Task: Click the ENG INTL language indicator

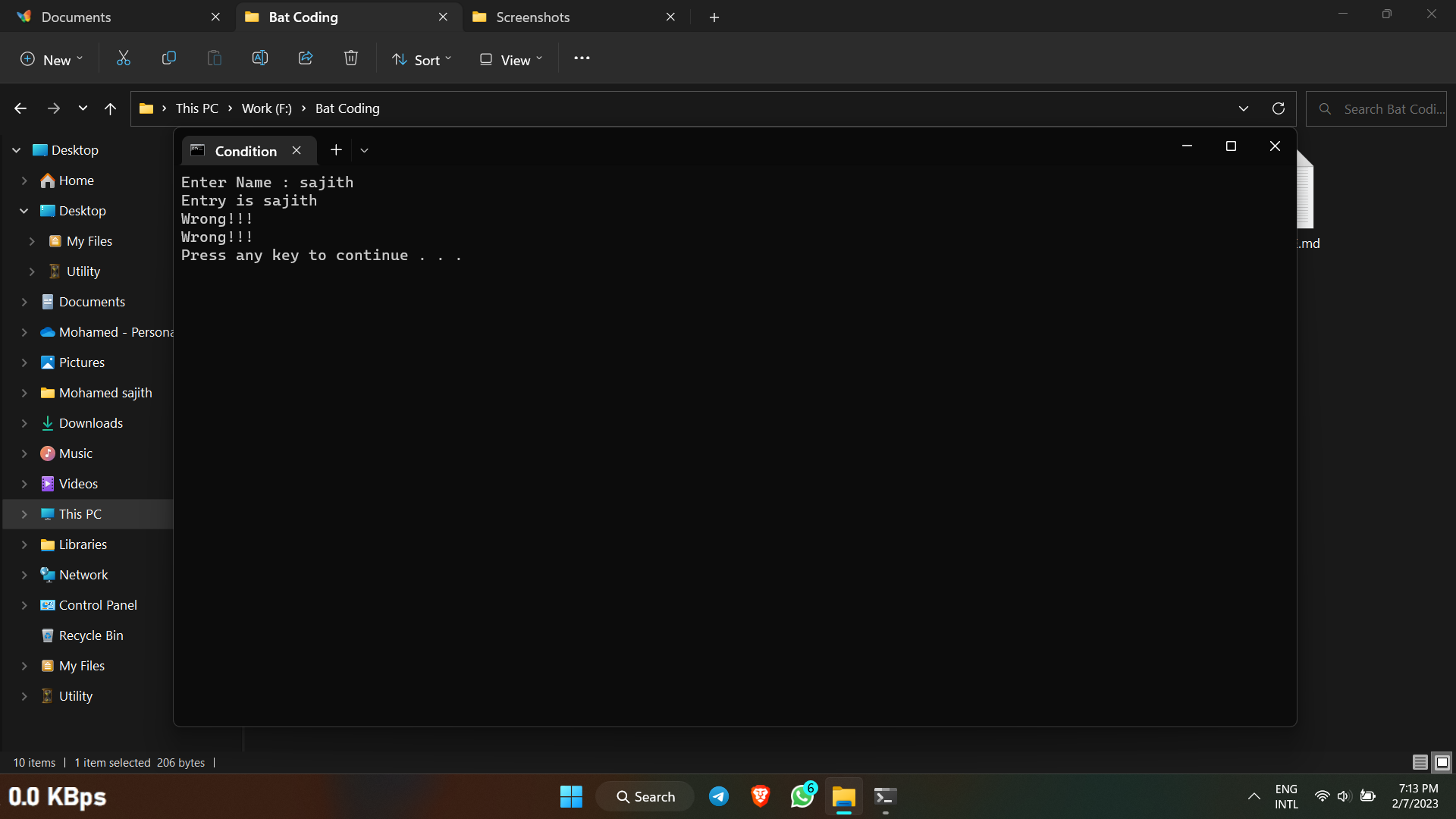Action: [x=1286, y=796]
